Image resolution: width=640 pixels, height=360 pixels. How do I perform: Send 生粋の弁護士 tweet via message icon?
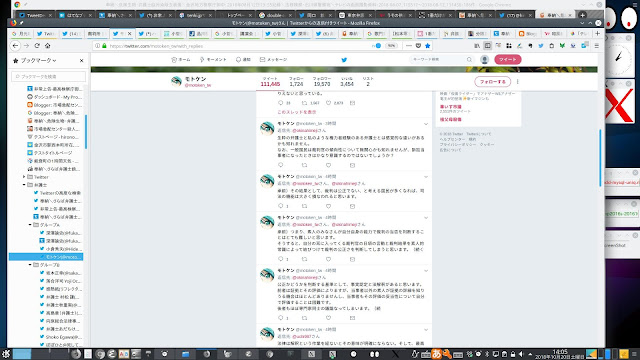point(352,165)
